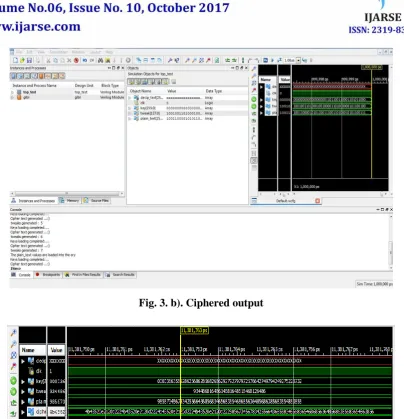Expand decip_text row in Objects panel
This screenshot has width=404, height=419.
pos(130,98)
